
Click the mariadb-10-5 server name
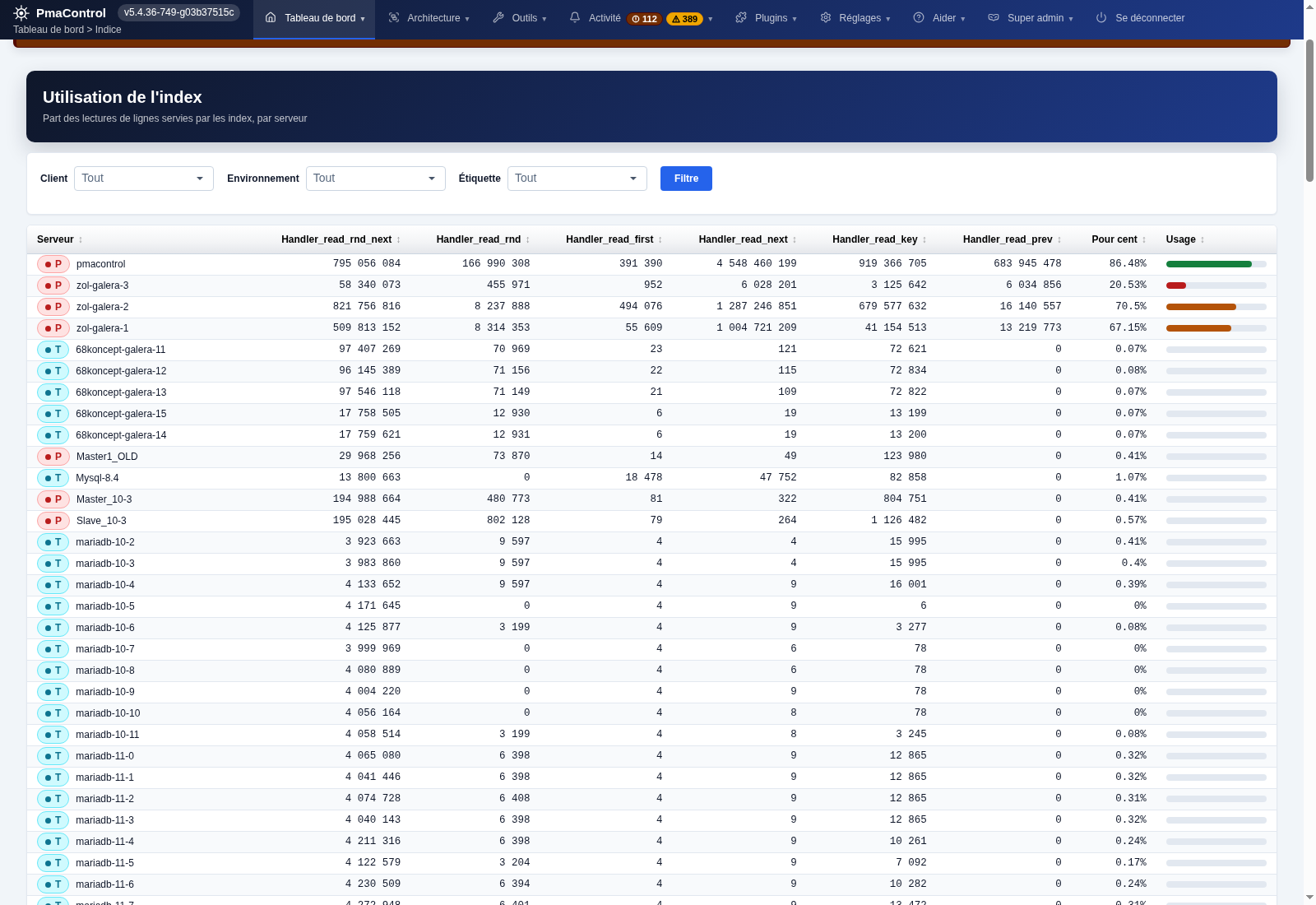(x=105, y=606)
